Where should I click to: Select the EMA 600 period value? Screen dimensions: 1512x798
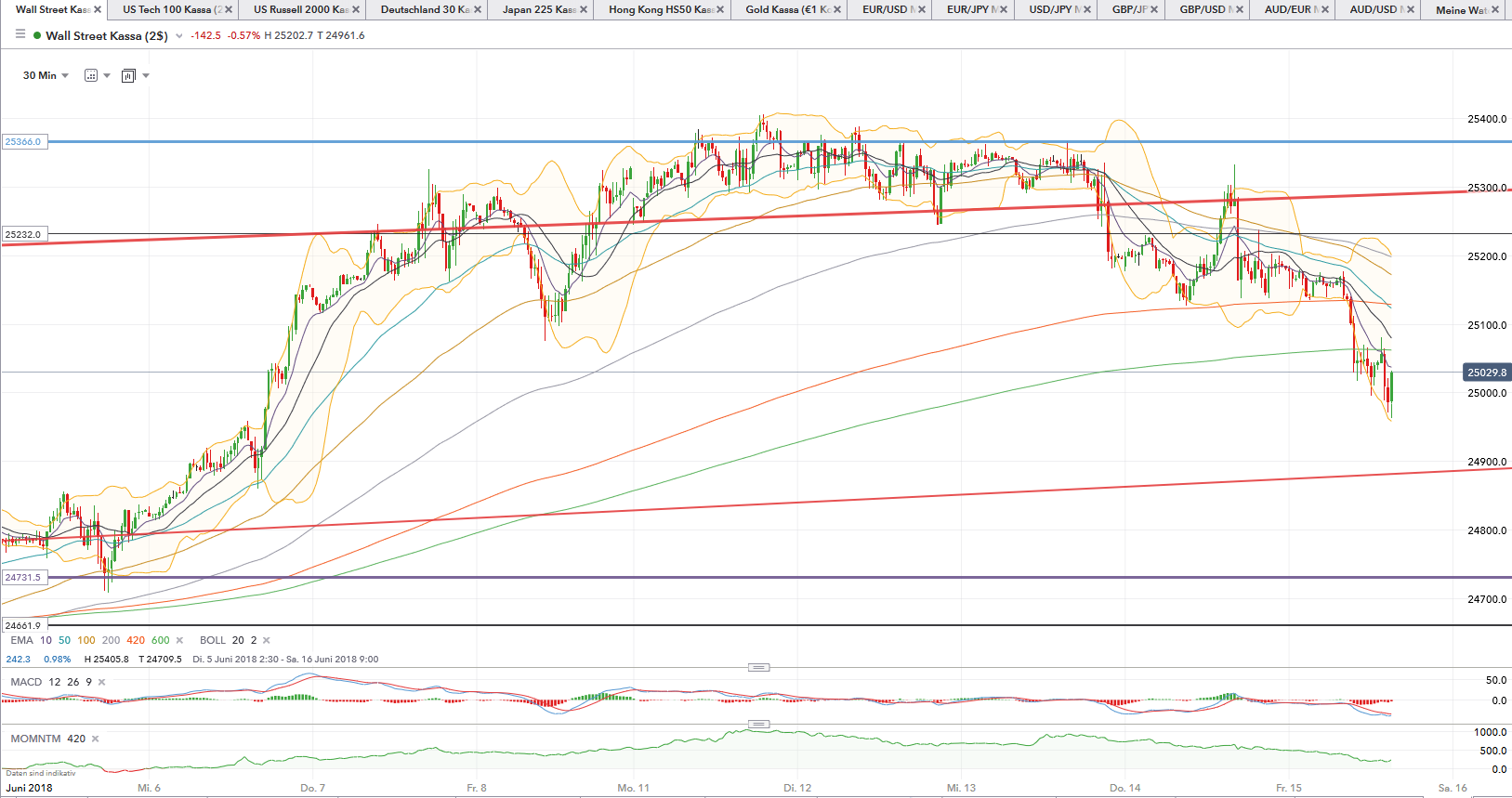(161, 640)
